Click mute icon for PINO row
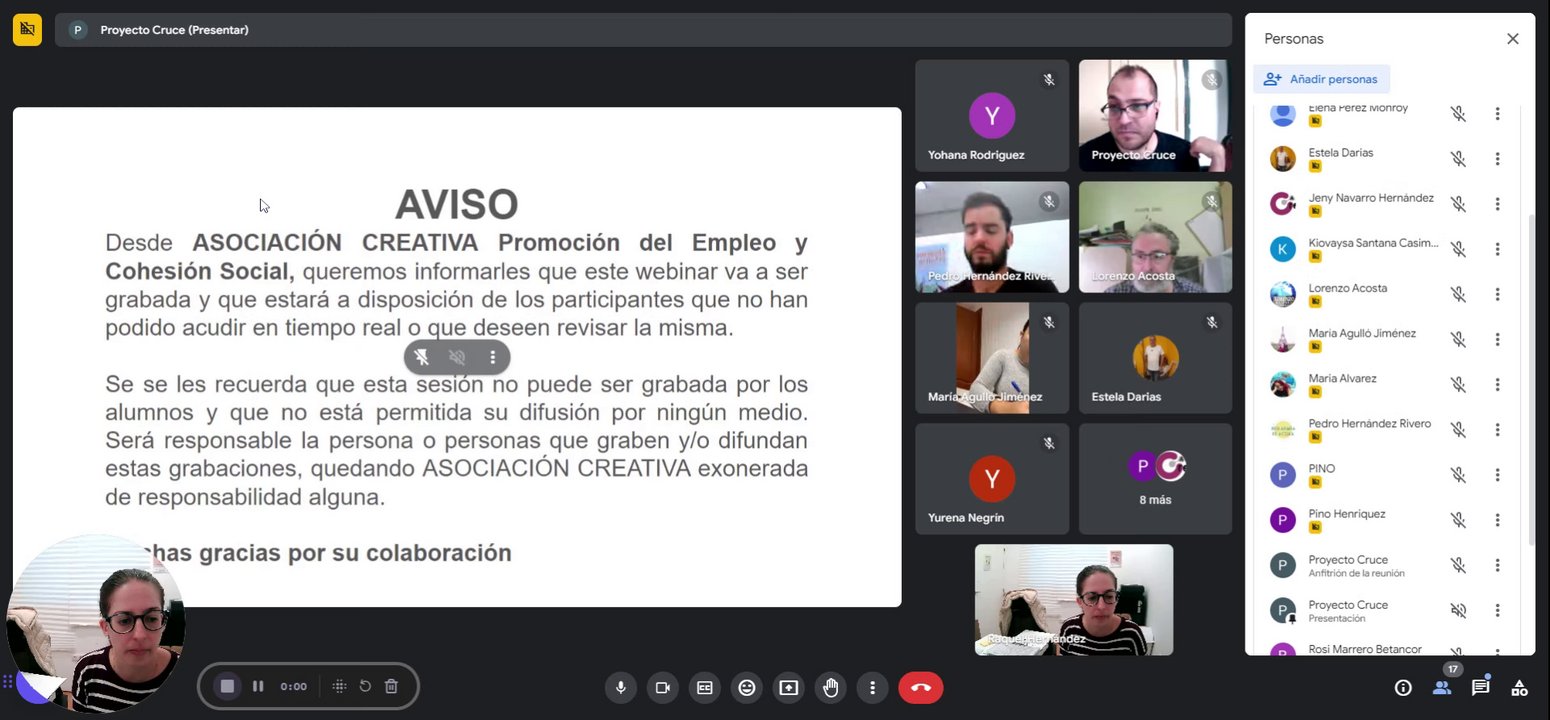The height and width of the screenshot is (720, 1550). (1458, 475)
